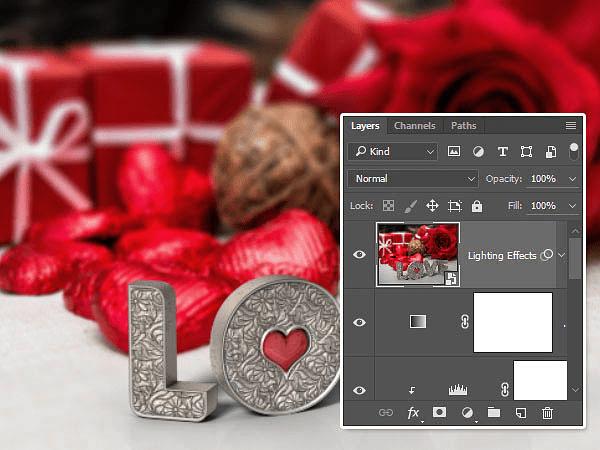The height and width of the screenshot is (450, 600).
Task: Toggle visibility of the gradient fill layer
Action: [x=359, y=323]
